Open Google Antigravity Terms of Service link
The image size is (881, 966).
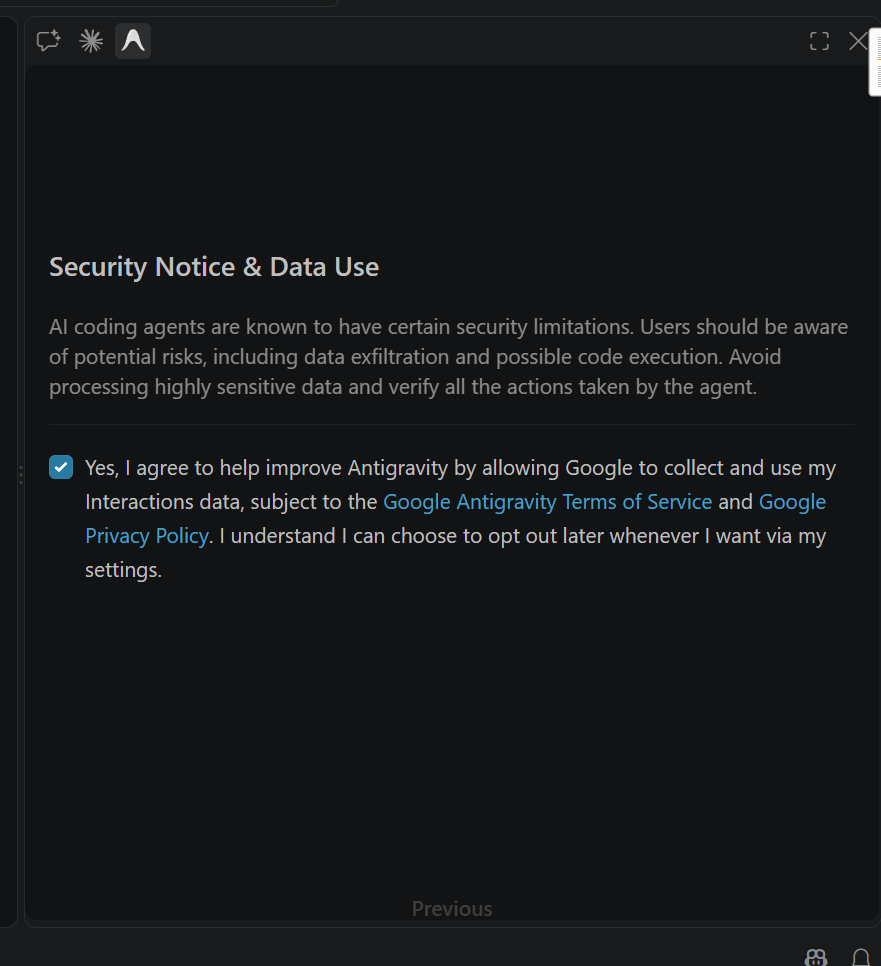coord(548,501)
